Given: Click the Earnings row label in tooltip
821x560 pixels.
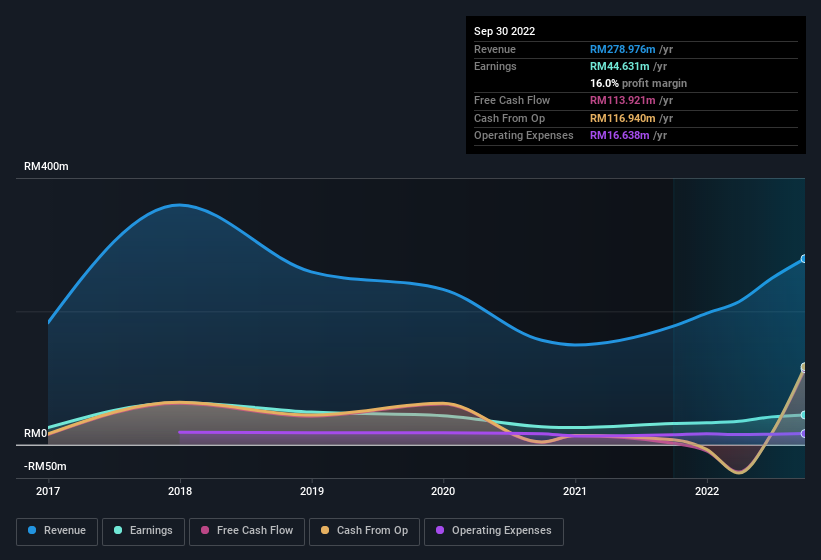Looking at the screenshot, I should [x=495, y=66].
